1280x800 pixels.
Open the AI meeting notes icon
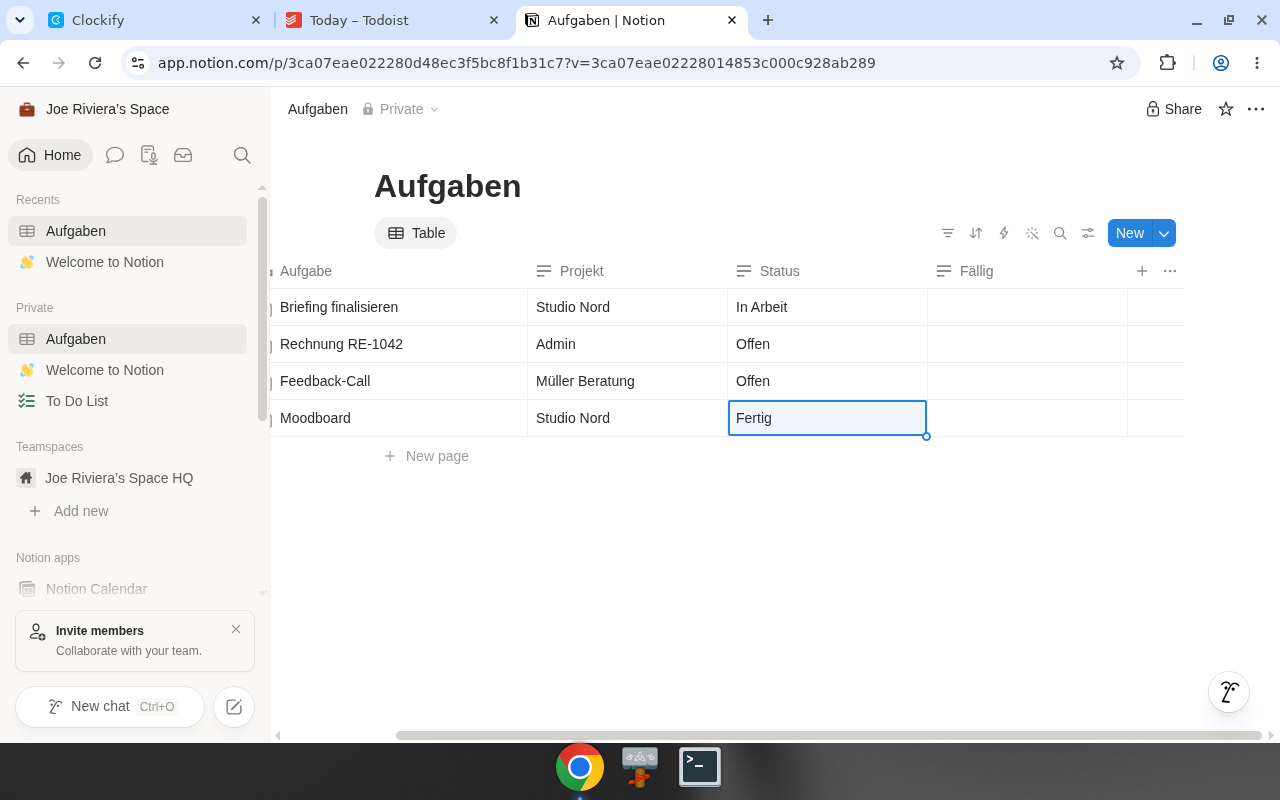click(149, 155)
